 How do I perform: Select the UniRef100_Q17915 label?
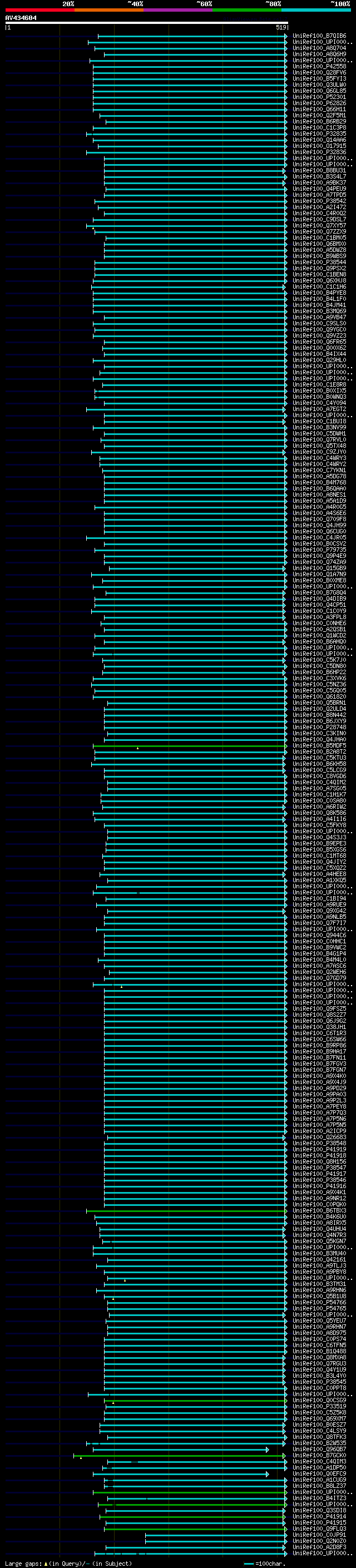click(x=319, y=146)
